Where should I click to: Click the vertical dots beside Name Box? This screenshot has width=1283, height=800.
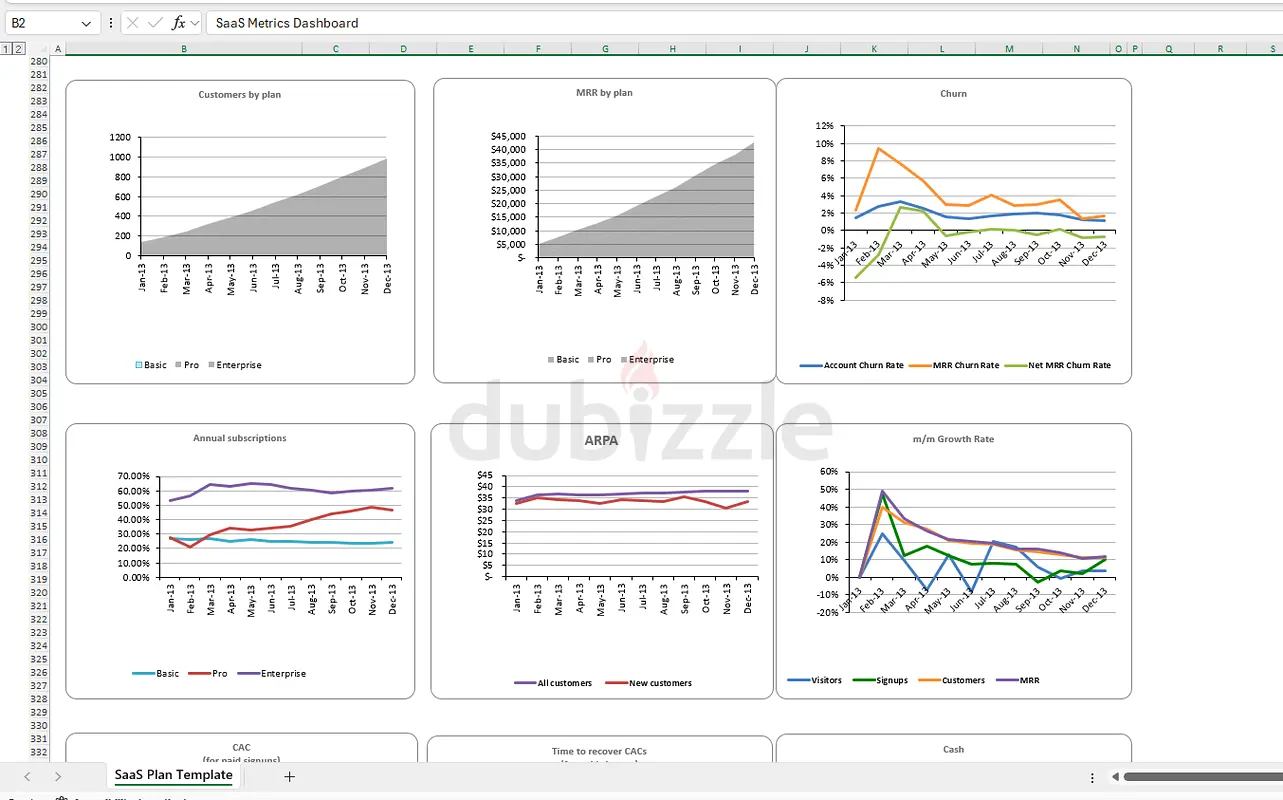[110, 22]
